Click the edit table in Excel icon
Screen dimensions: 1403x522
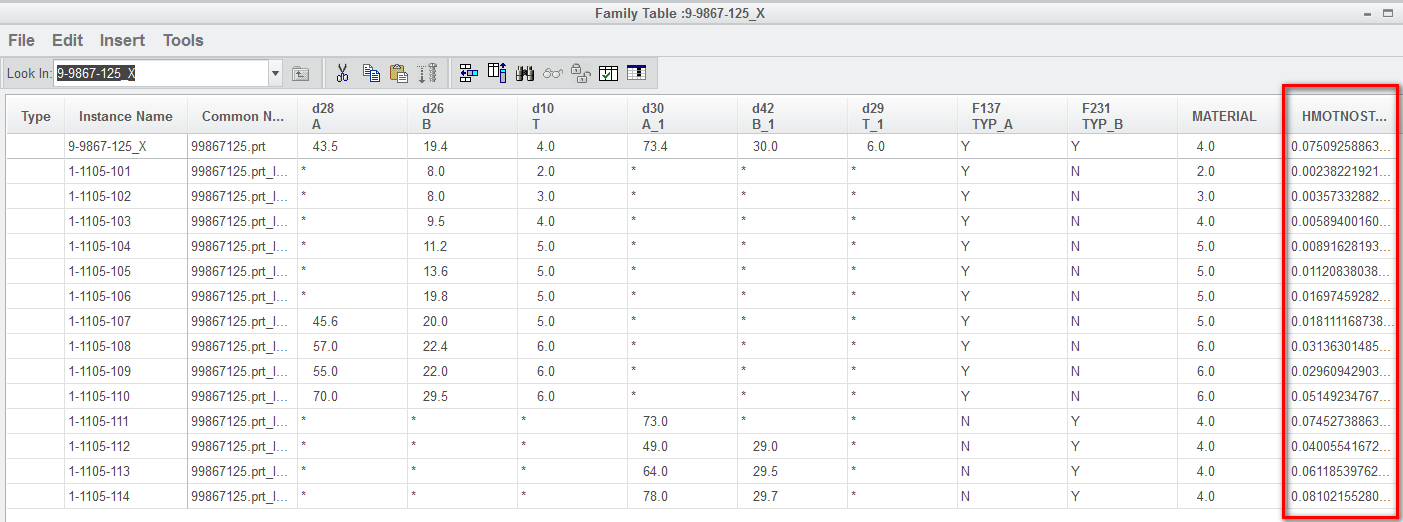(x=636, y=73)
